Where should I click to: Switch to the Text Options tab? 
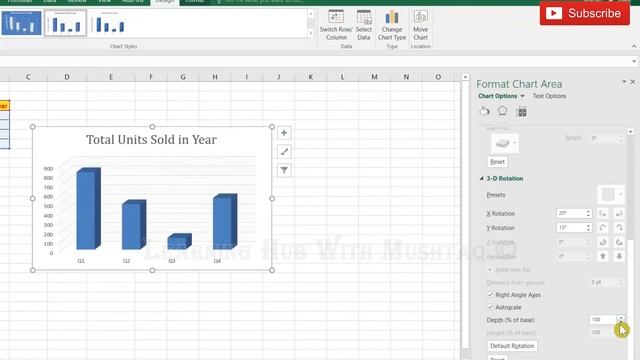[549, 96]
